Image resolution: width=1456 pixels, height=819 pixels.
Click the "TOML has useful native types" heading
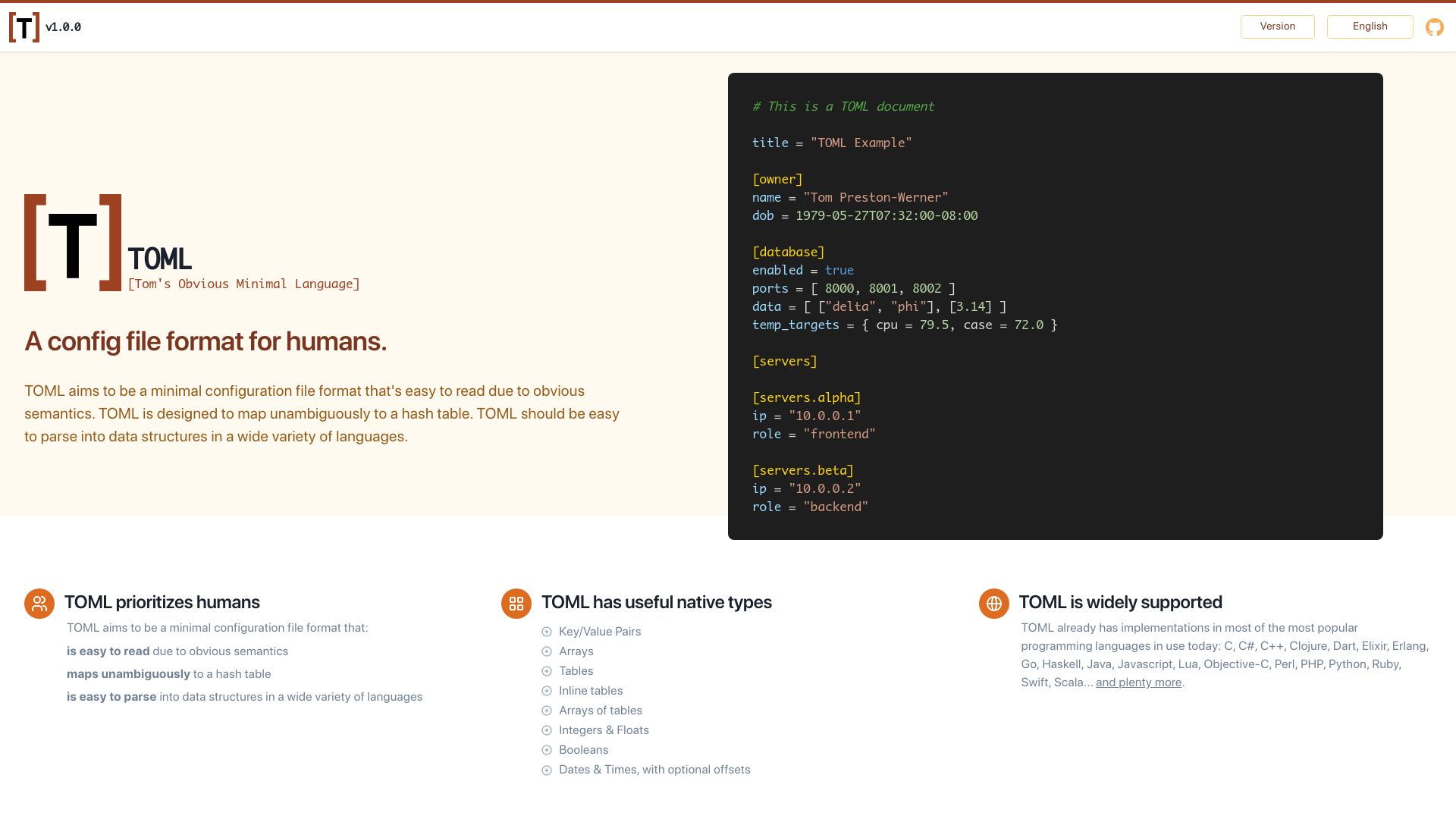click(x=656, y=602)
